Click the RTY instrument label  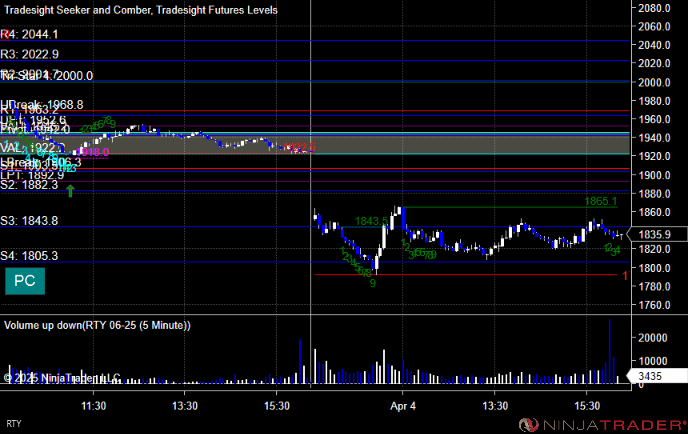tap(14, 424)
